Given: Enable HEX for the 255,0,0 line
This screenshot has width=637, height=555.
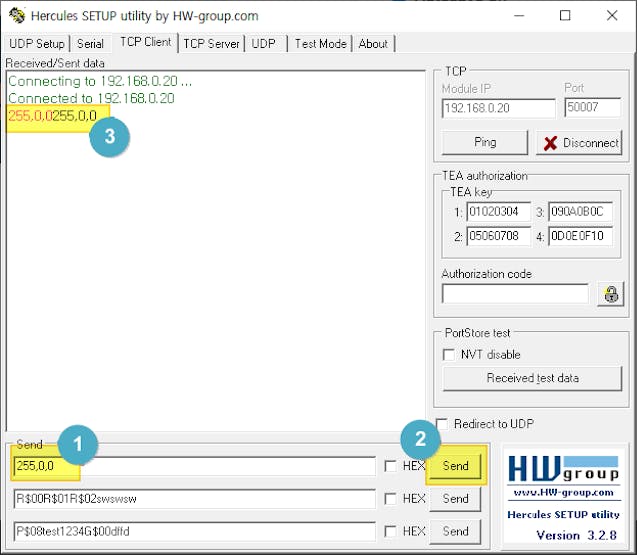Looking at the screenshot, I should point(390,466).
